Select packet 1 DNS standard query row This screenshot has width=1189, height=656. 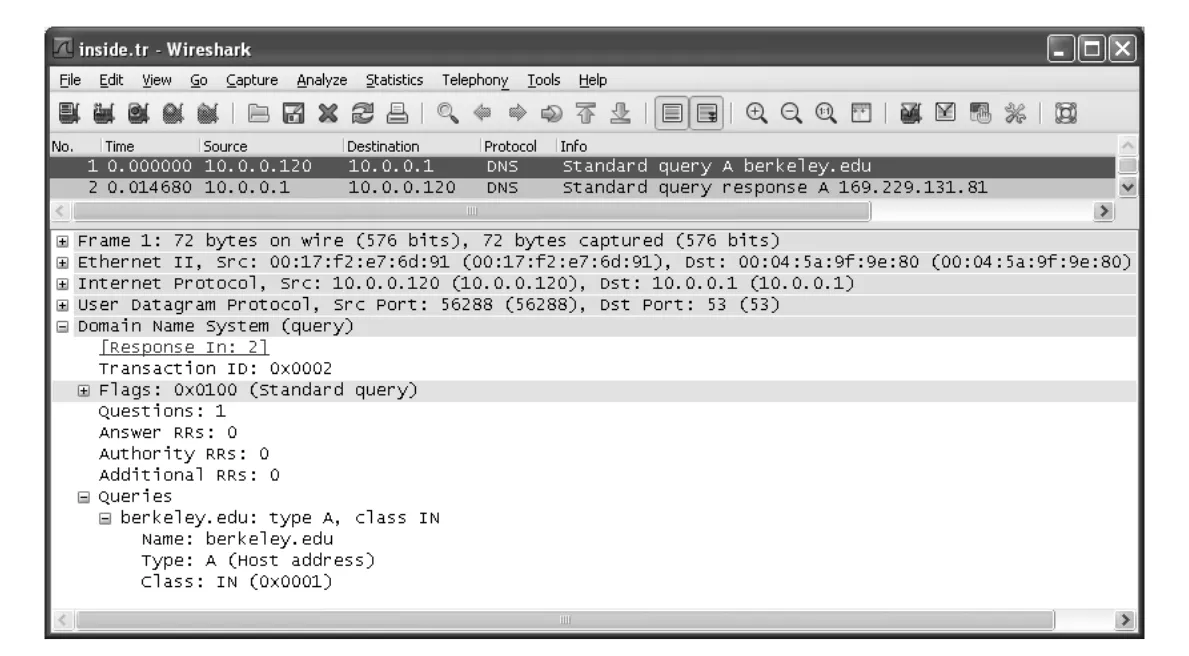(x=582, y=166)
